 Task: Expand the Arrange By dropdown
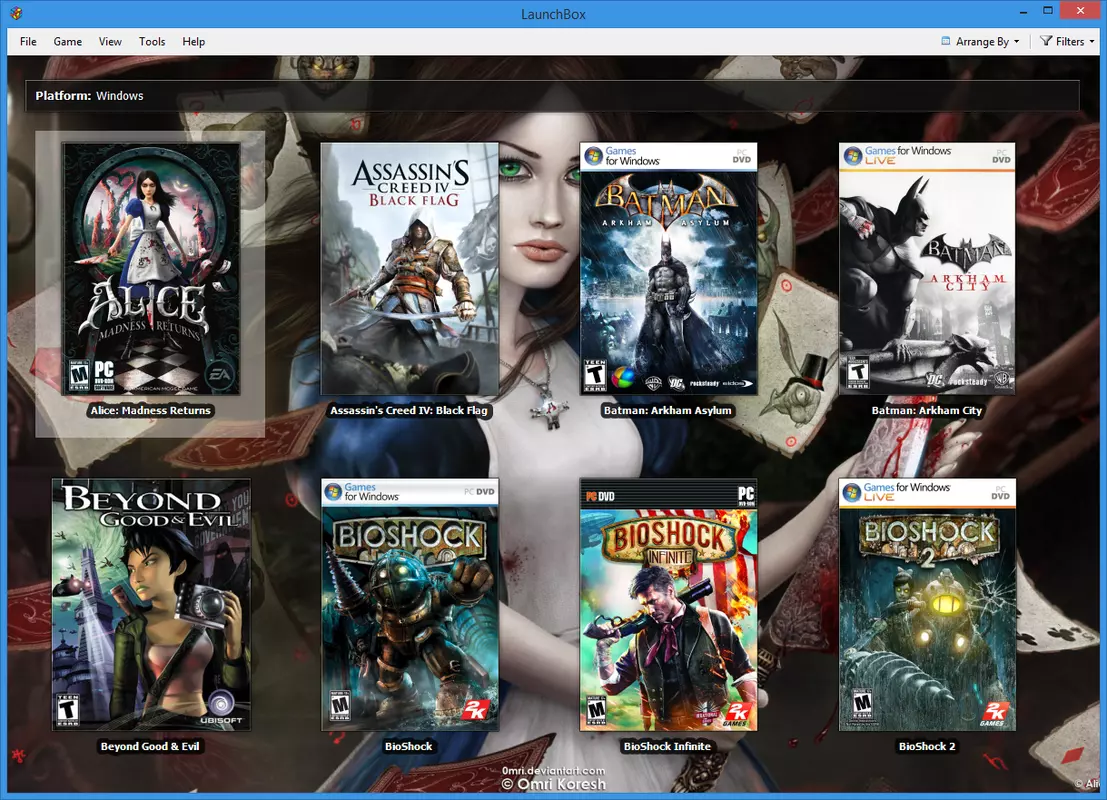[x=981, y=42]
